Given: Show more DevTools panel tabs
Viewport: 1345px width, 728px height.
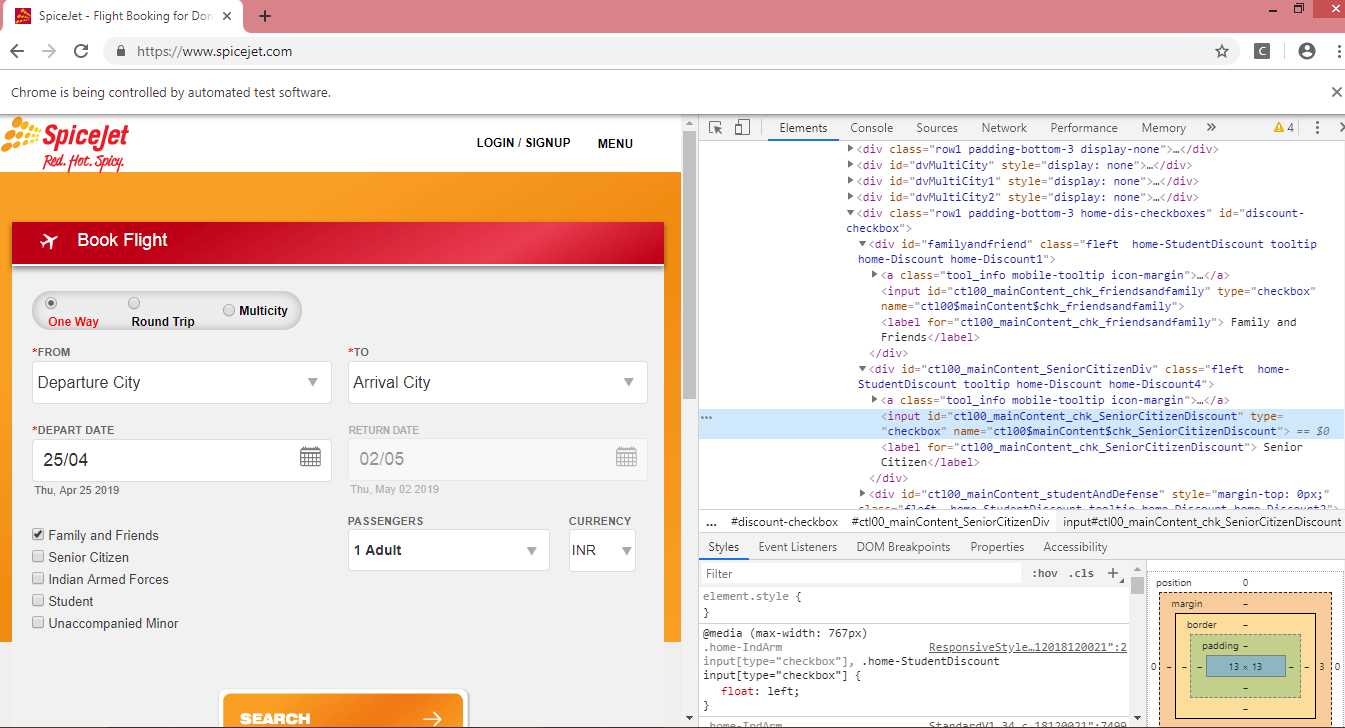Looking at the screenshot, I should 1211,128.
